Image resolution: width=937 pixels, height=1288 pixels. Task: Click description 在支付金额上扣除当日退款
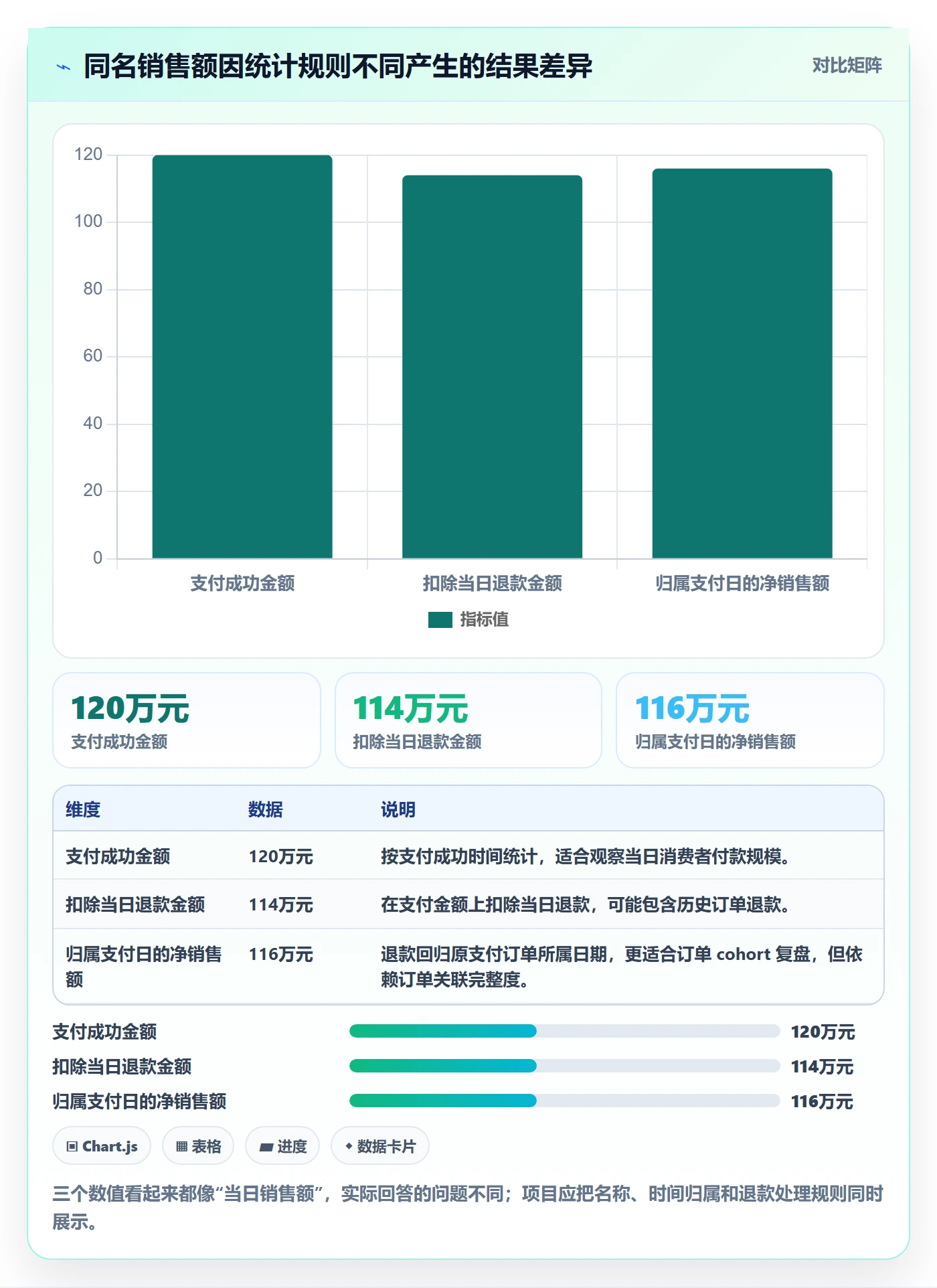coord(585,905)
